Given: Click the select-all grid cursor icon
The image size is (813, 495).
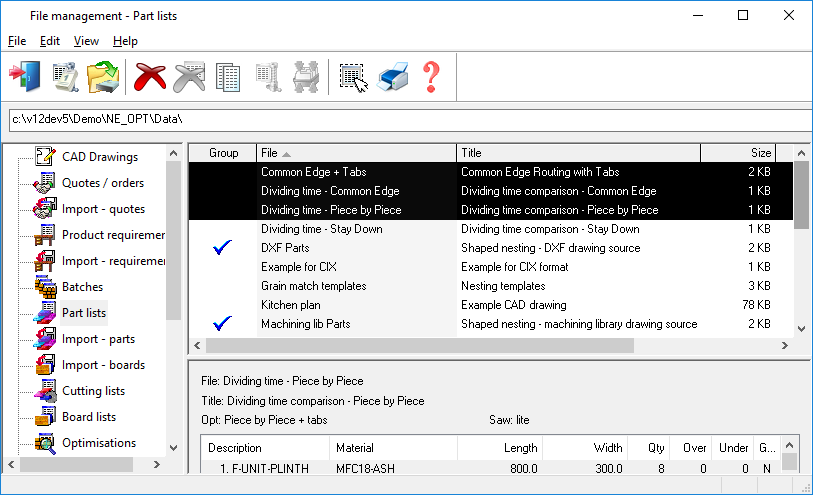Looking at the screenshot, I should pos(354,78).
